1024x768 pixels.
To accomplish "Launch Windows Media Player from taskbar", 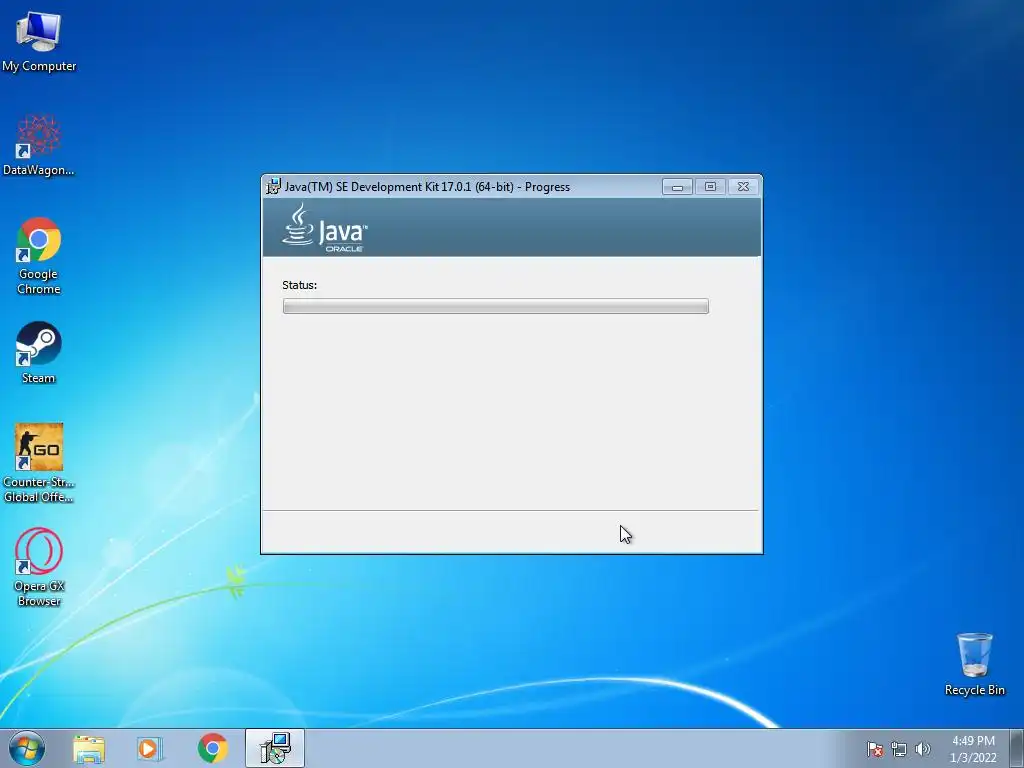I will 150,749.
